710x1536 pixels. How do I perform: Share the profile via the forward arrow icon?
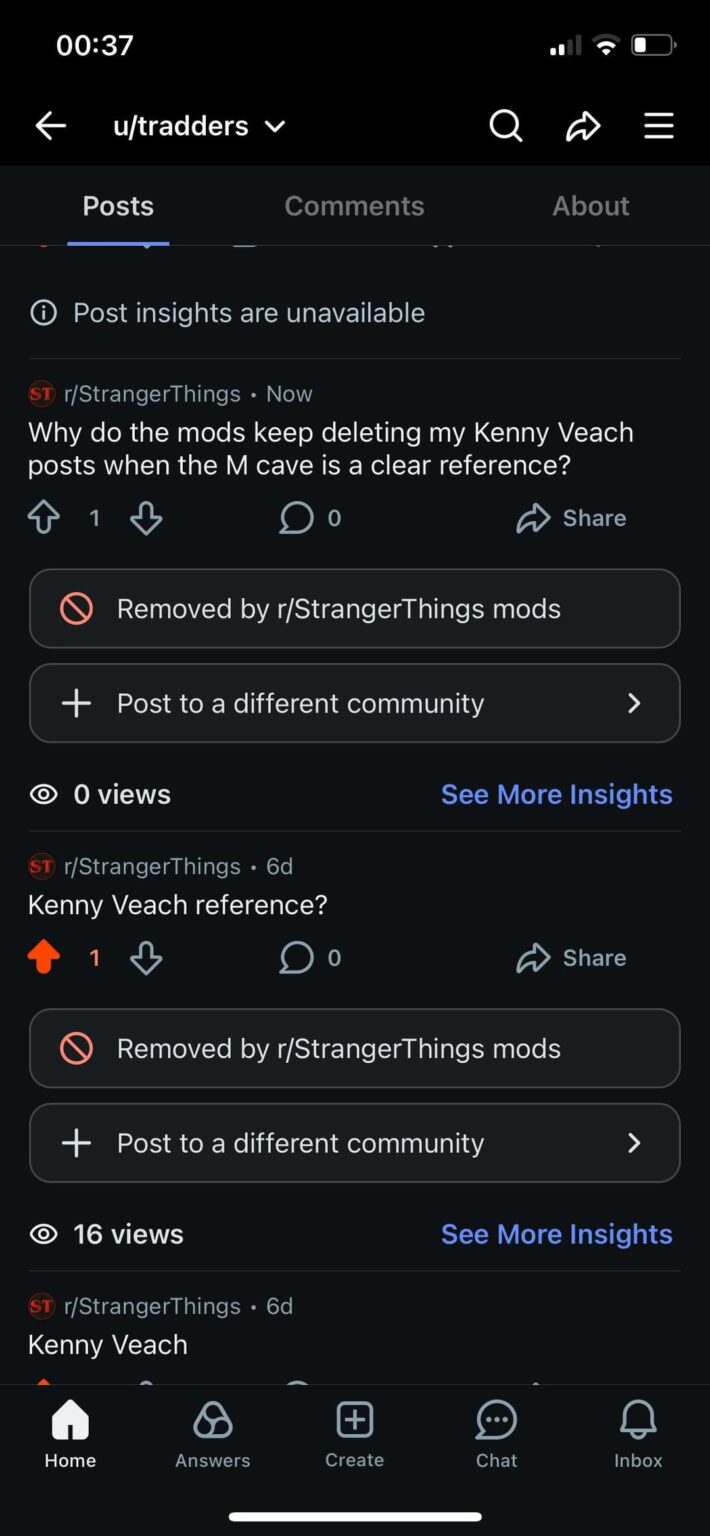point(583,125)
